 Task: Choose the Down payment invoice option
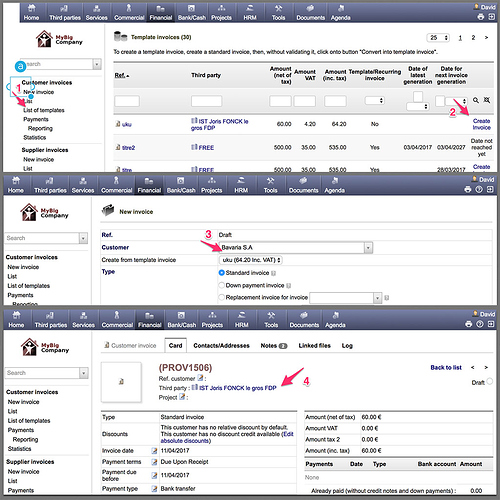221,285
